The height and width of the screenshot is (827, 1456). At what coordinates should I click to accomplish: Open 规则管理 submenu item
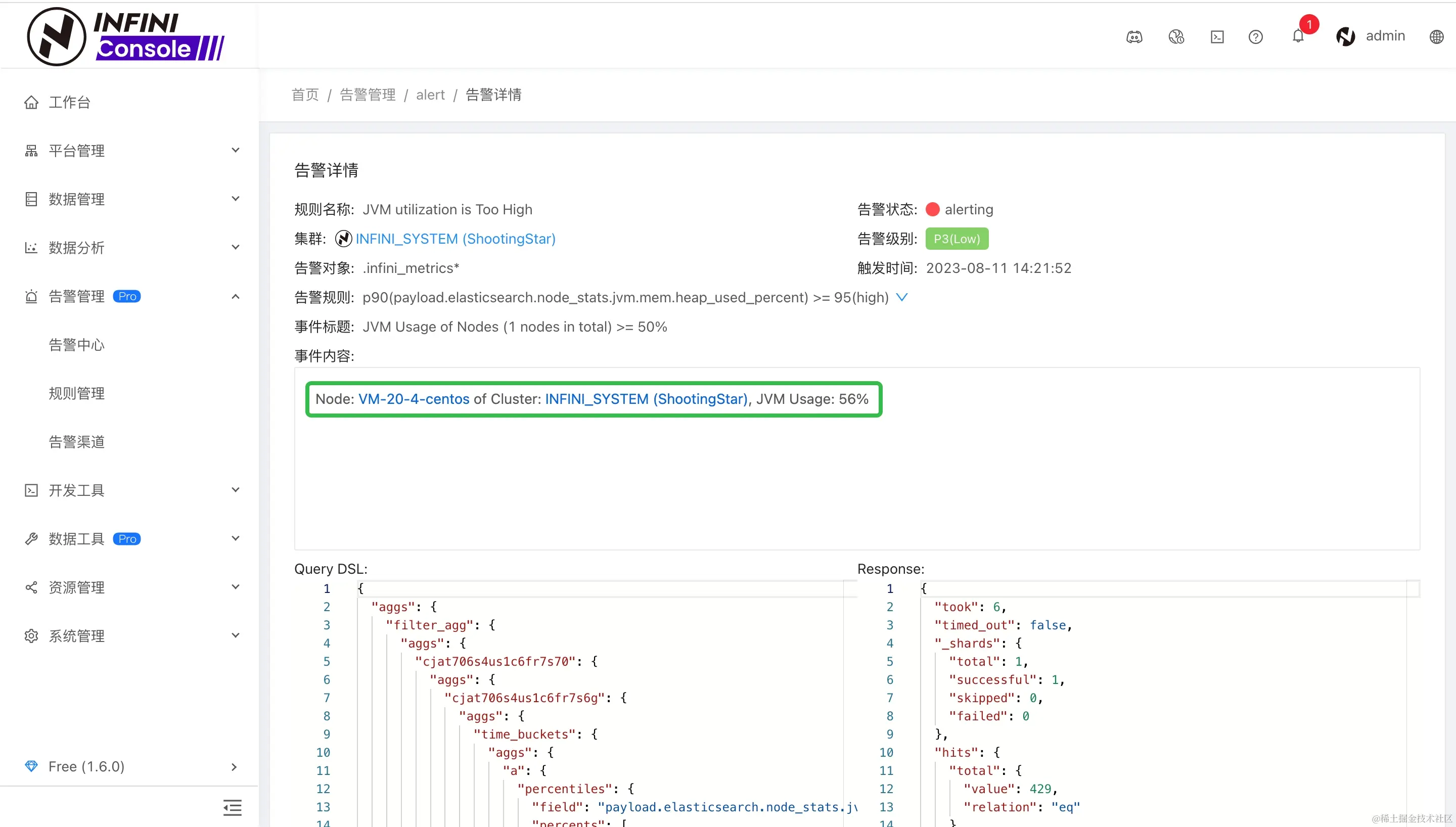tap(77, 393)
